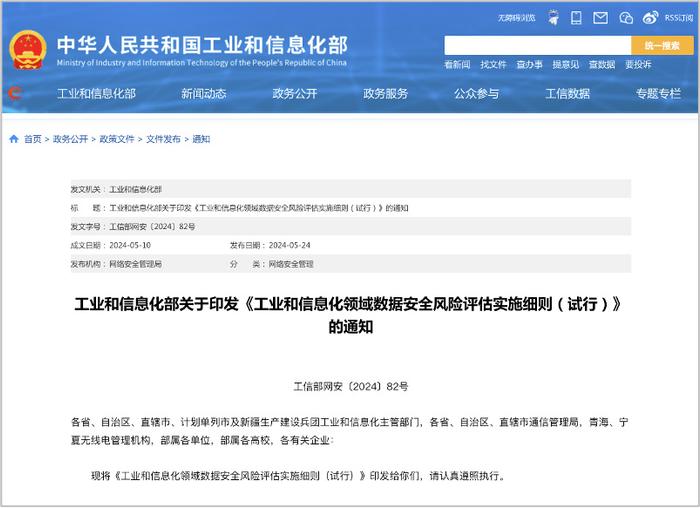
Task: Click the accessibility robot mascot icon
Action: tap(551, 17)
